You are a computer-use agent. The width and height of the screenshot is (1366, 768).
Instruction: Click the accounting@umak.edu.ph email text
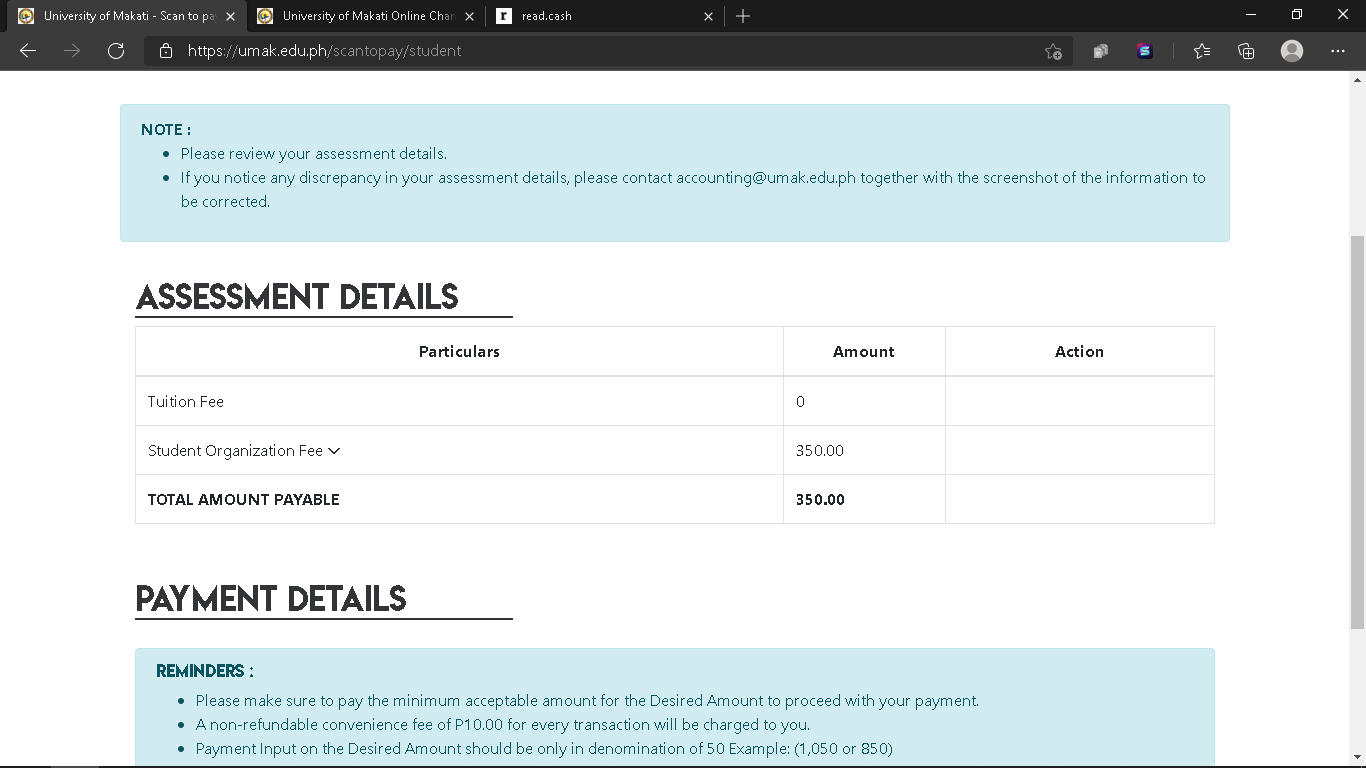click(766, 178)
